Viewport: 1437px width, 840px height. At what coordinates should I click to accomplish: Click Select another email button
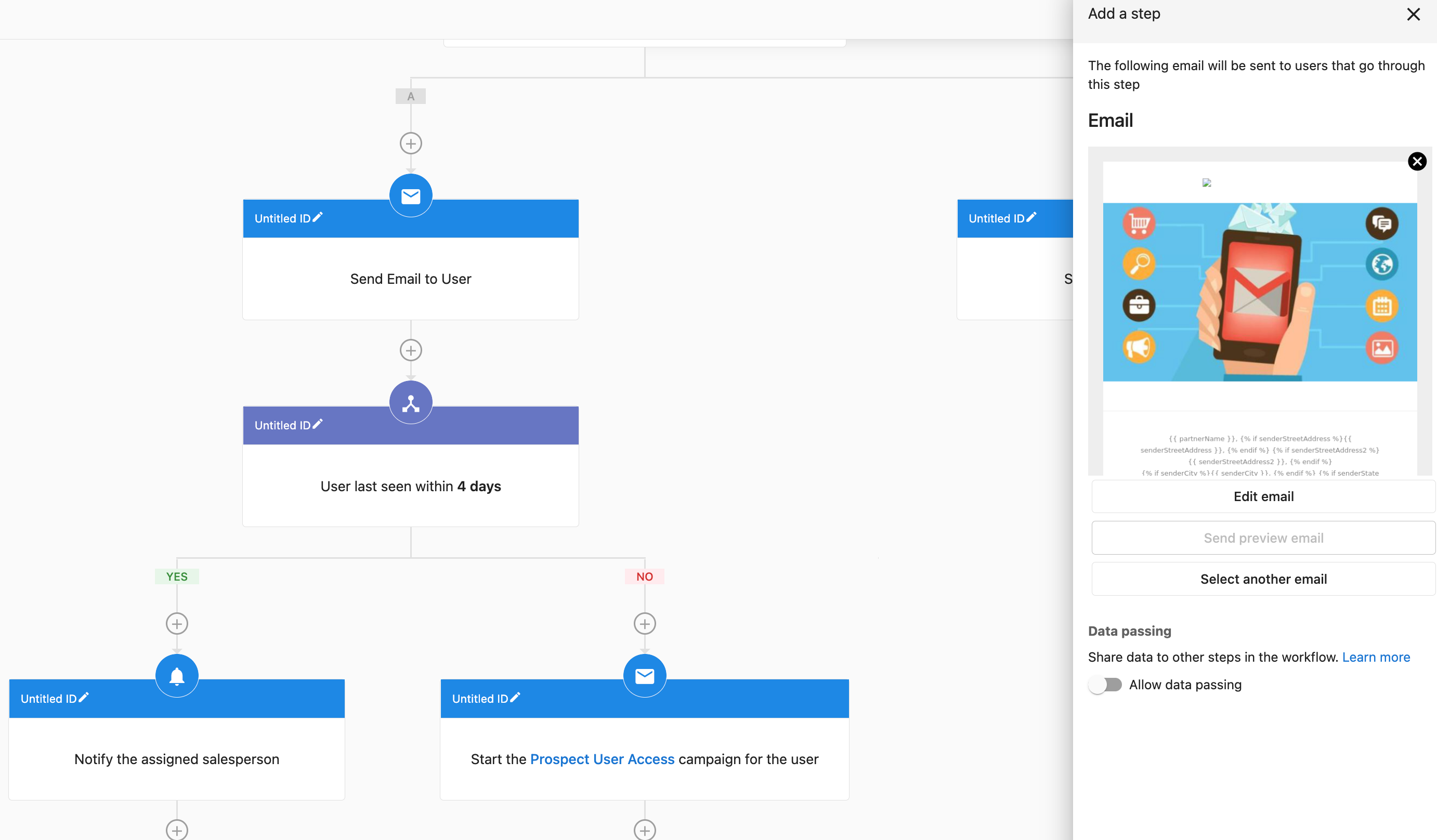click(x=1263, y=578)
